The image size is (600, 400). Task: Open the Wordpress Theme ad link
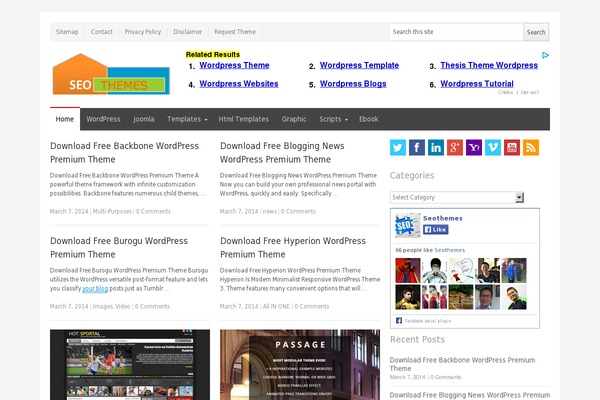(x=234, y=65)
